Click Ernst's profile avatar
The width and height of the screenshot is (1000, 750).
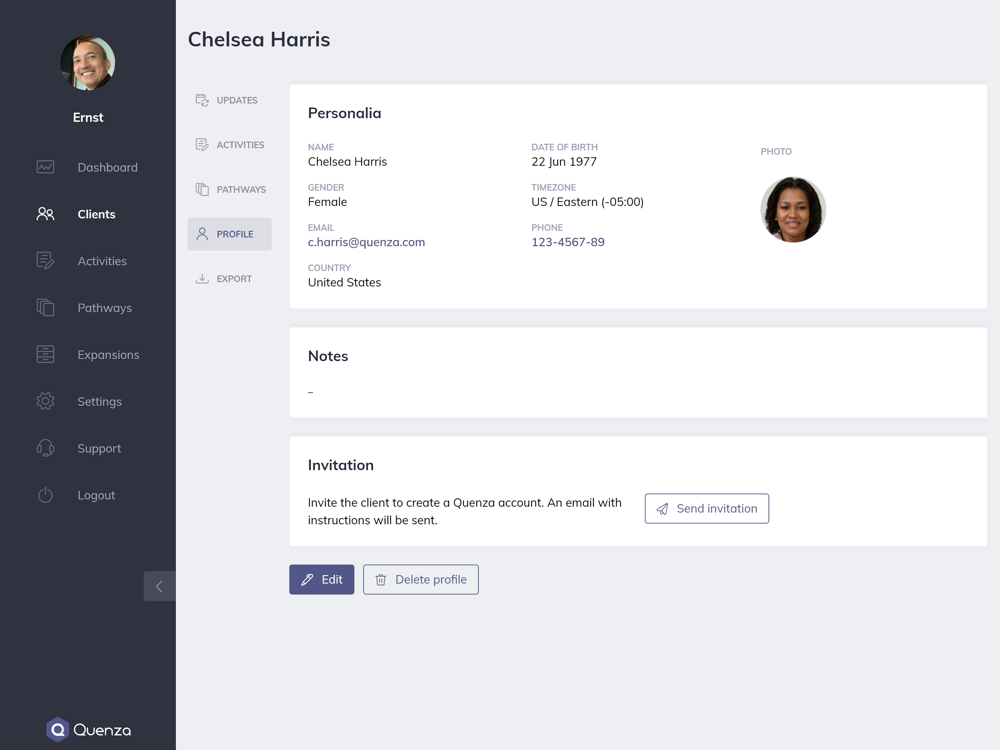click(x=88, y=63)
